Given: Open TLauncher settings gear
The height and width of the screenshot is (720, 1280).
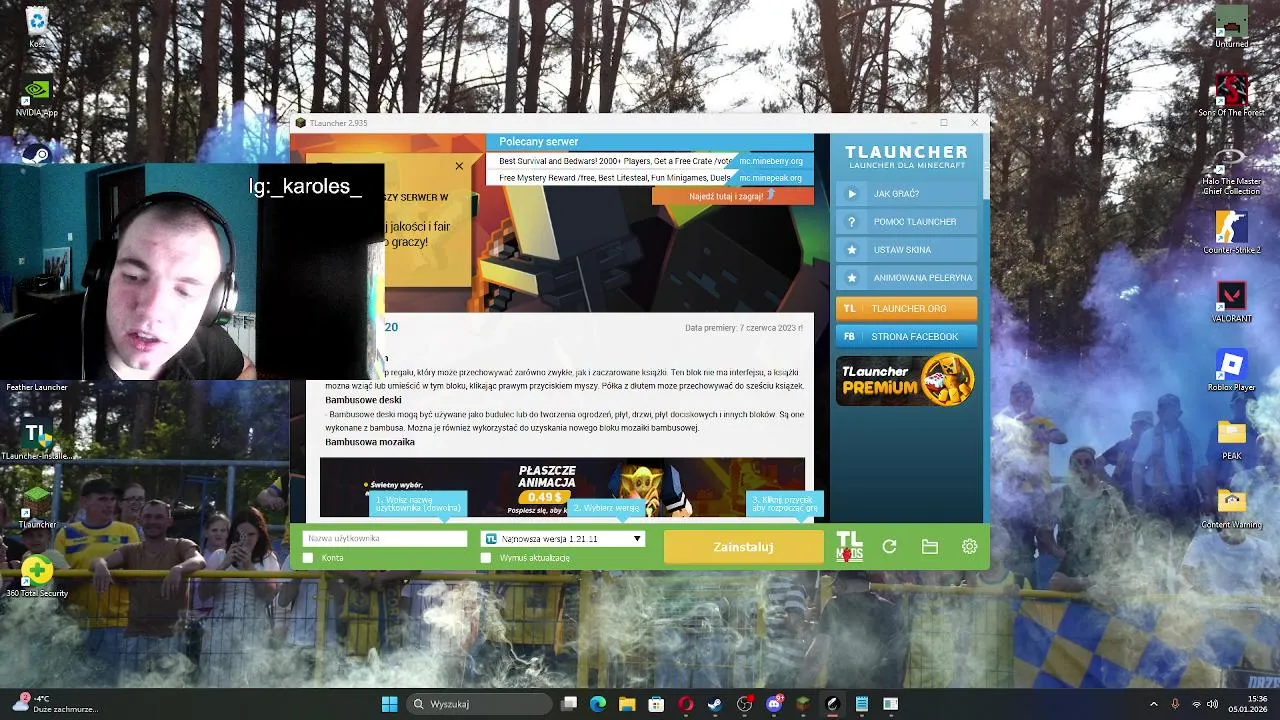Looking at the screenshot, I should point(969,547).
